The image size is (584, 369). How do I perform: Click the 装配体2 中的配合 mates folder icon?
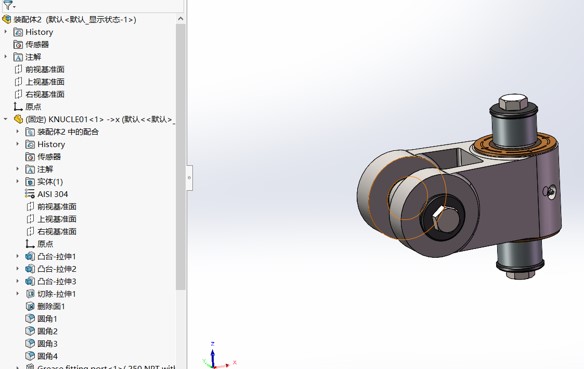(x=30, y=132)
